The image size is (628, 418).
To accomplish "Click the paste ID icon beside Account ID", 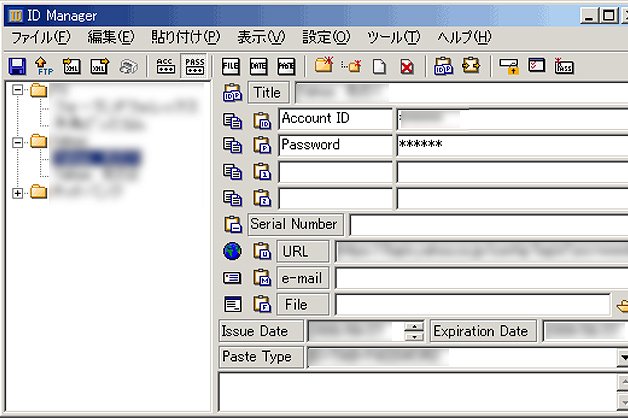I will [262, 121].
